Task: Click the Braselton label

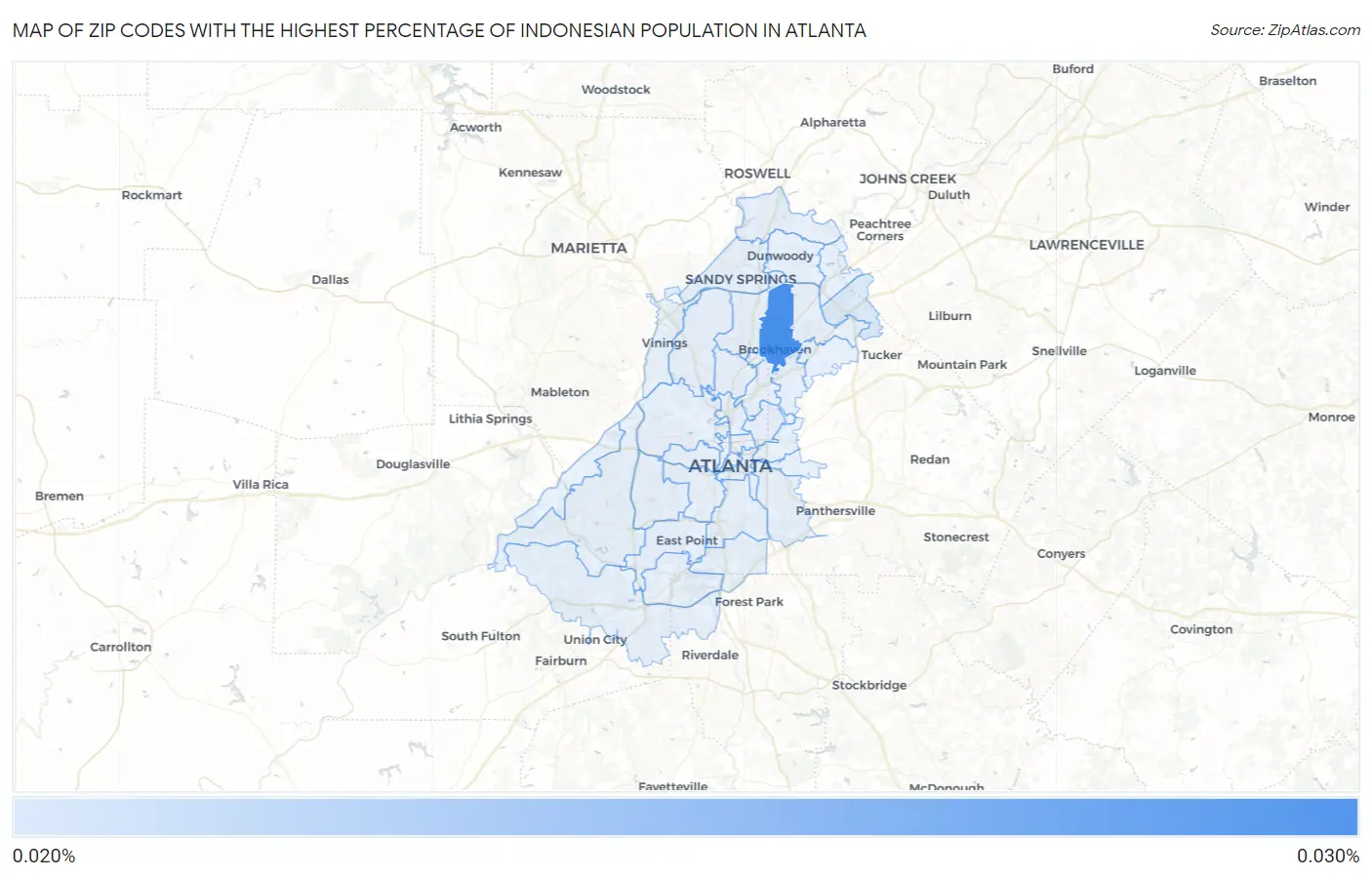Action: (1287, 81)
